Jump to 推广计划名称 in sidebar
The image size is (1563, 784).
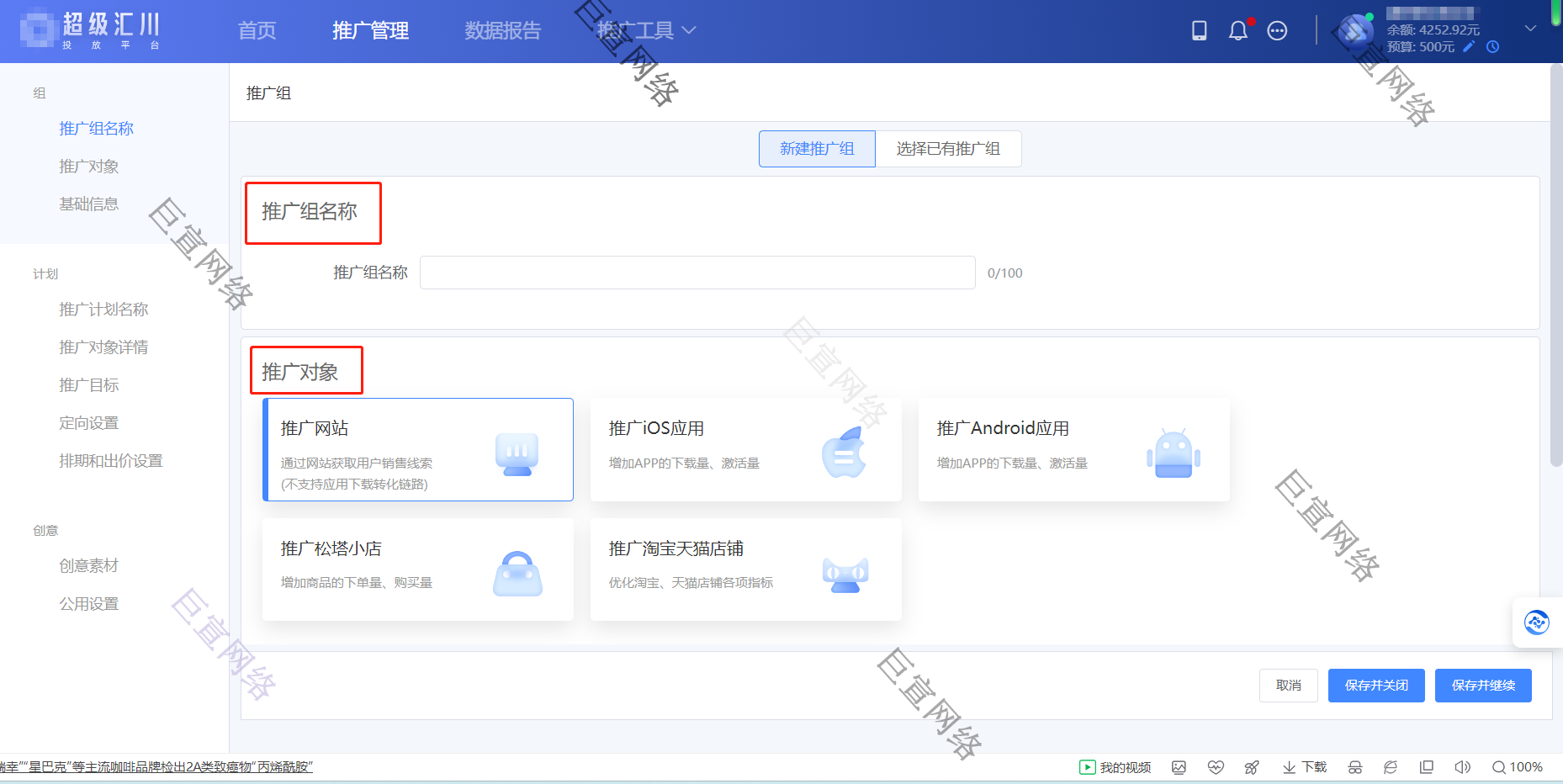pyautogui.click(x=103, y=310)
